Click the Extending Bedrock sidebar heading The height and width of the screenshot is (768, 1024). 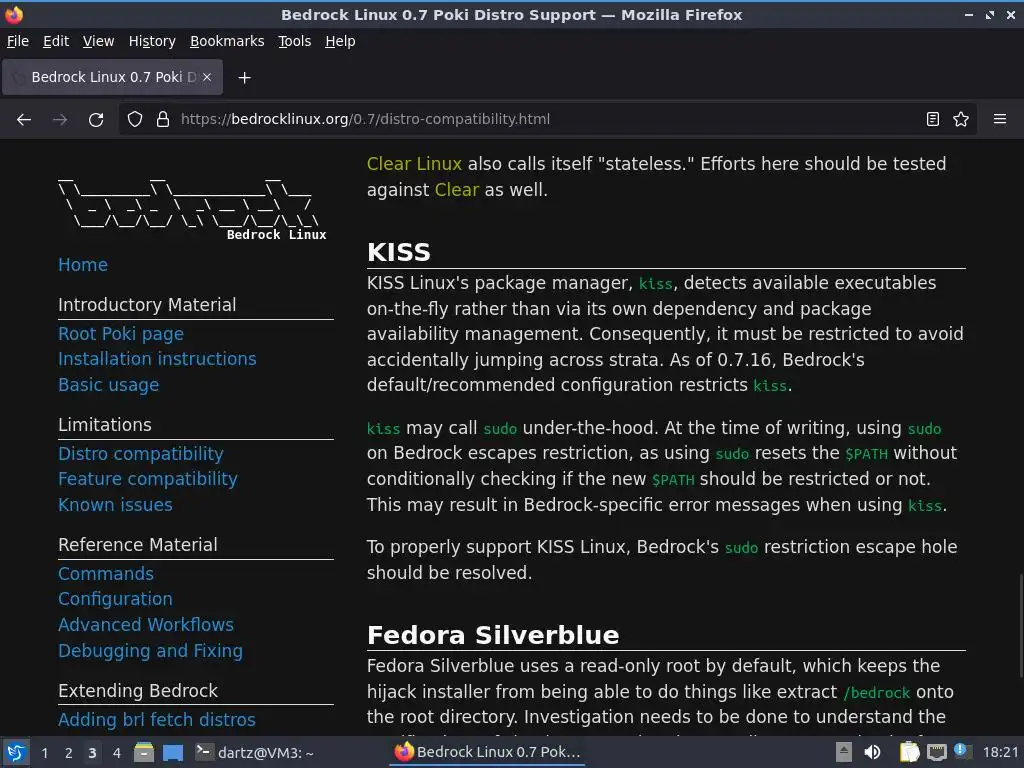click(x=138, y=691)
